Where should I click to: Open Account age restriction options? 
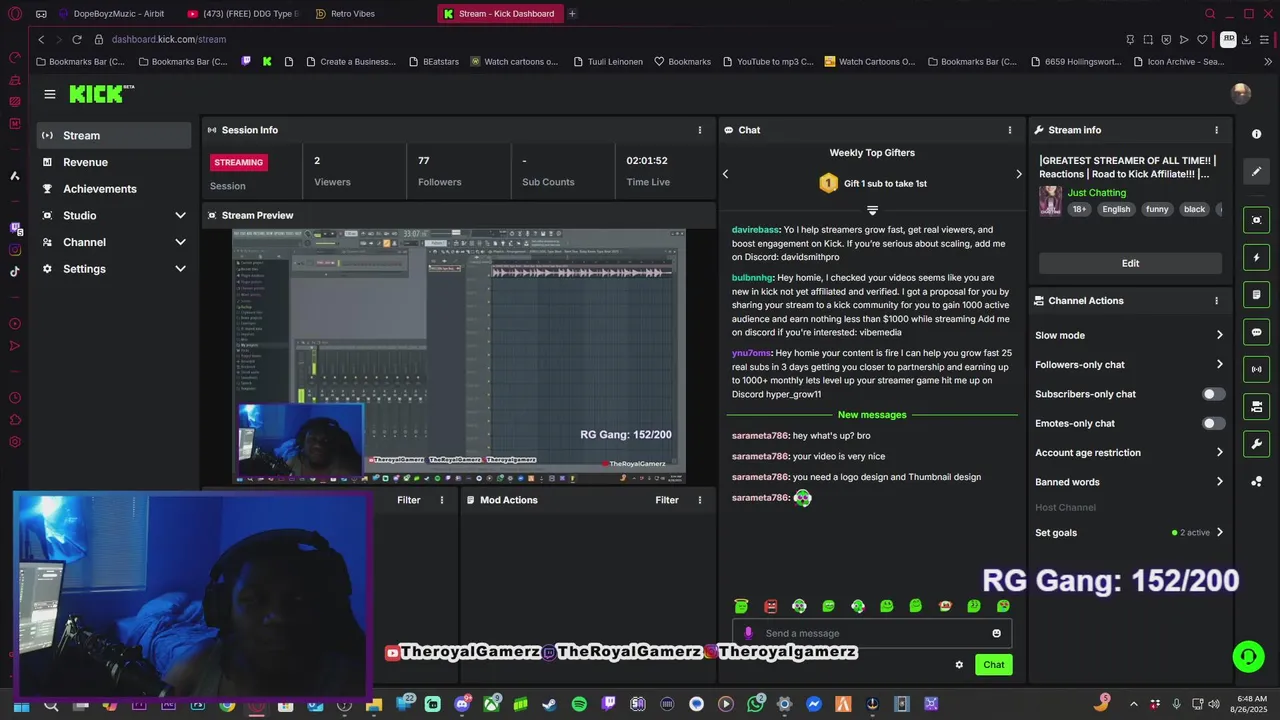click(x=1129, y=453)
